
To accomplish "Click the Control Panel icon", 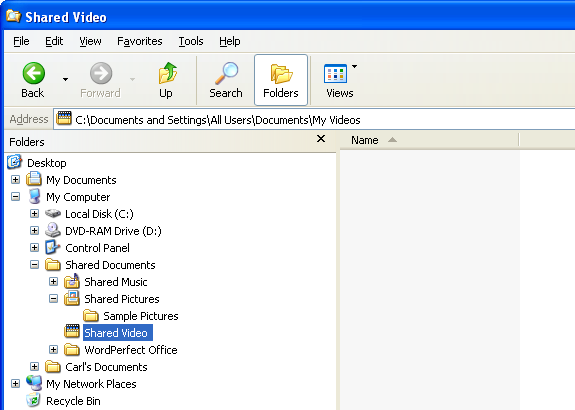I will [x=53, y=247].
